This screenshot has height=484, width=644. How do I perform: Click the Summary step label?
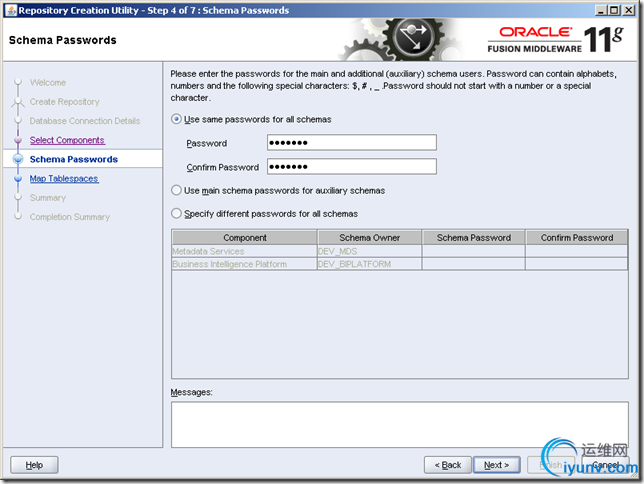pos(48,198)
